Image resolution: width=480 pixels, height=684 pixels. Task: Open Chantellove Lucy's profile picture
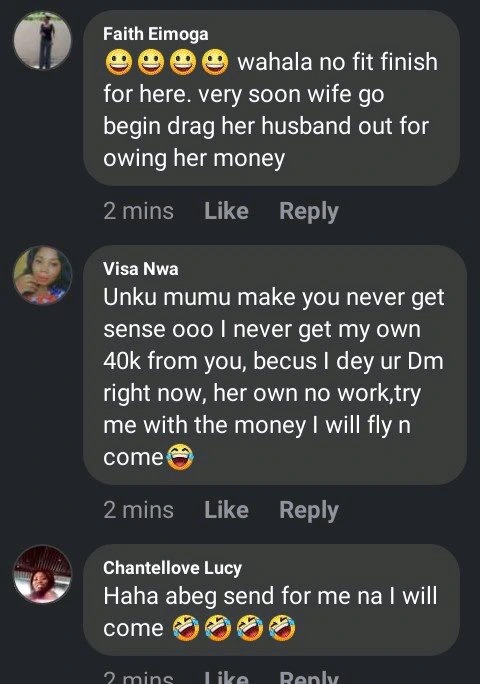pyautogui.click(x=42, y=574)
